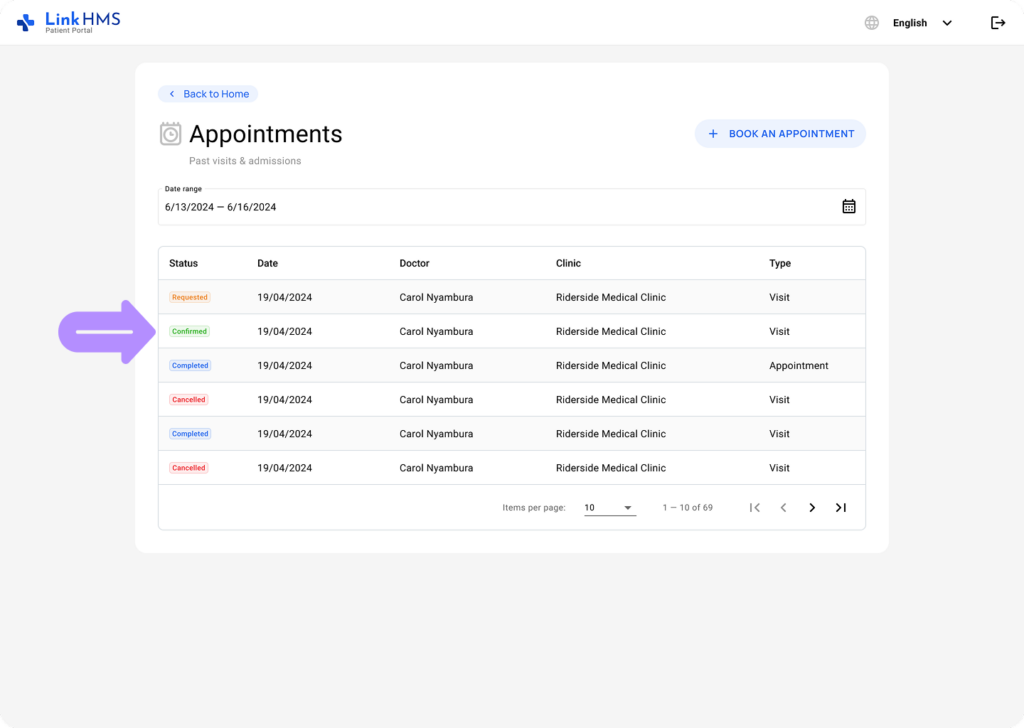
Task: Click the Status column header
Action: pos(184,263)
